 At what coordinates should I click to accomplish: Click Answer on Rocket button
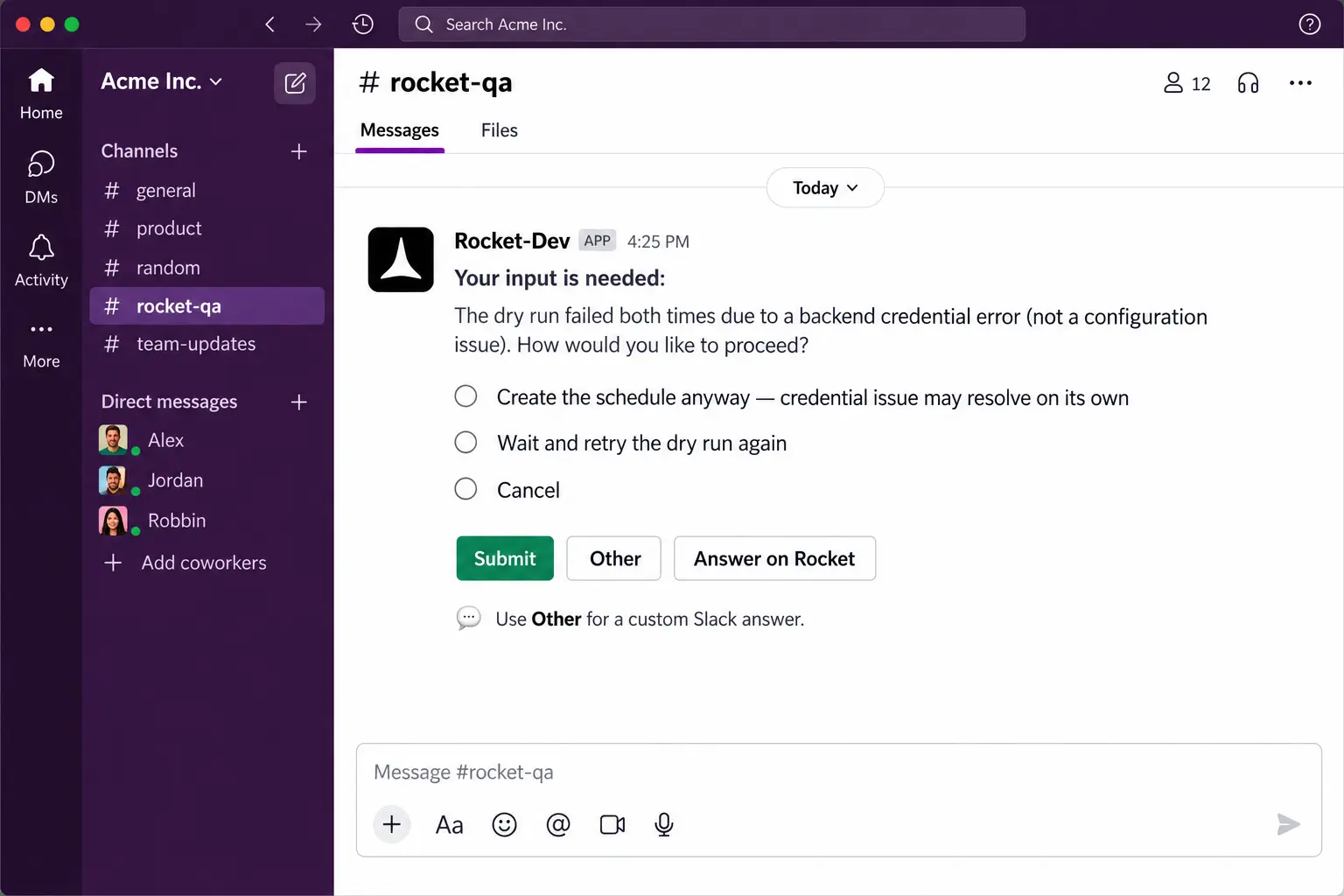click(x=774, y=558)
